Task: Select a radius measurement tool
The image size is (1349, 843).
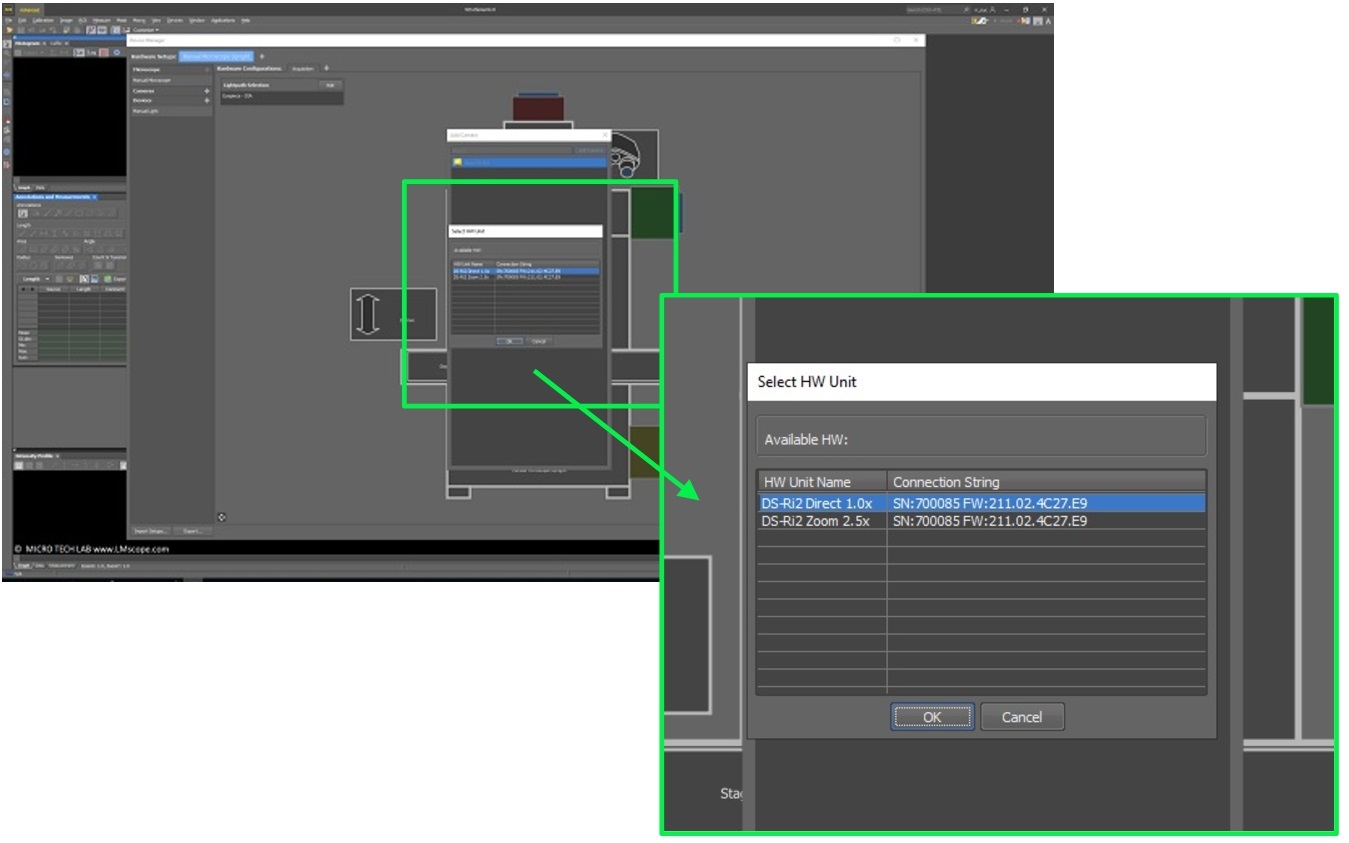Action: tap(23, 264)
